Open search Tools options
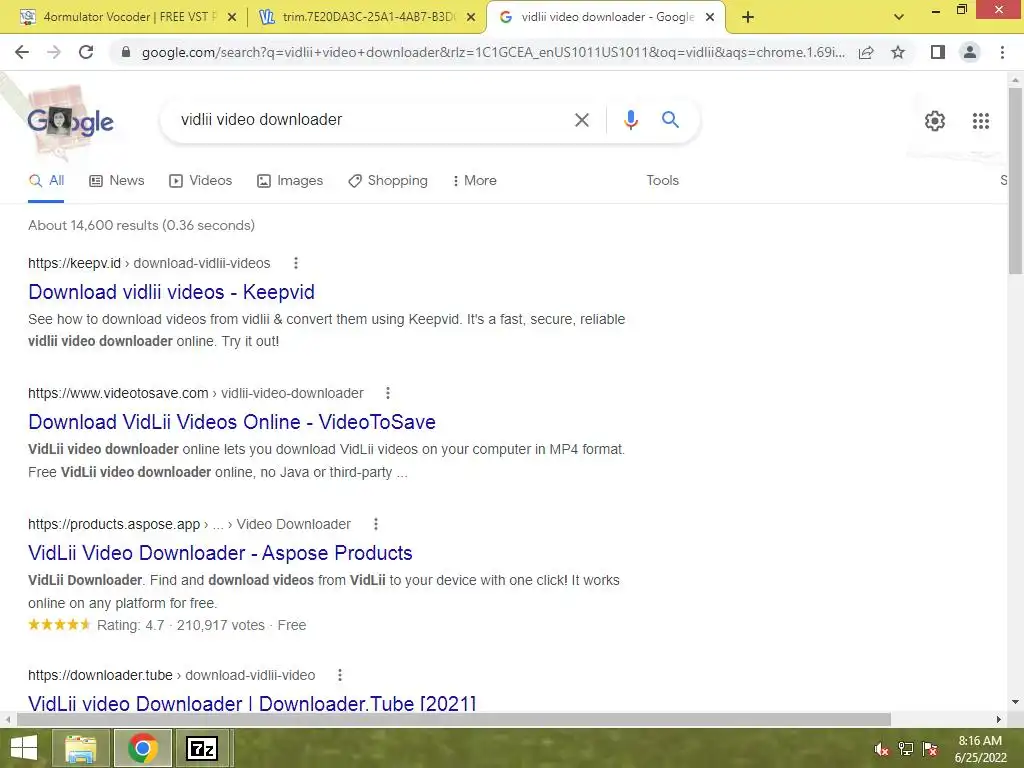Viewport: 1024px width, 768px height. click(x=662, y=181)
